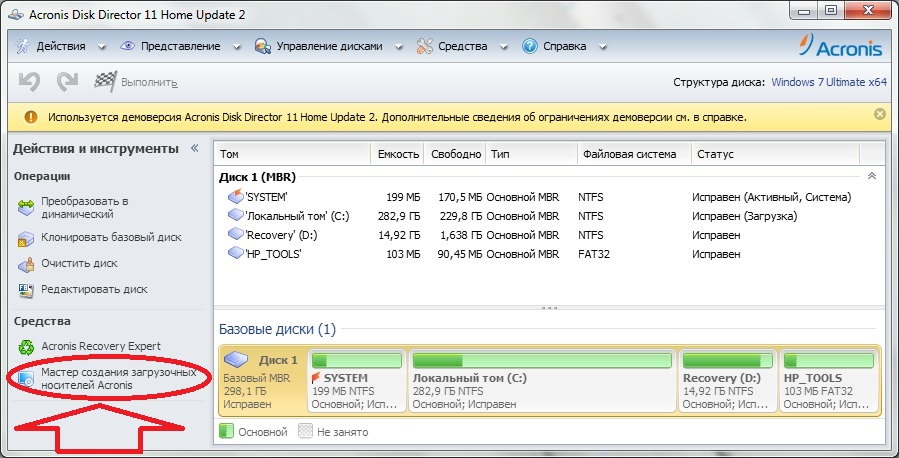The image size is (899, 458).
Task: Select HP_TOOLS partition block
Action: pos(828,381)
